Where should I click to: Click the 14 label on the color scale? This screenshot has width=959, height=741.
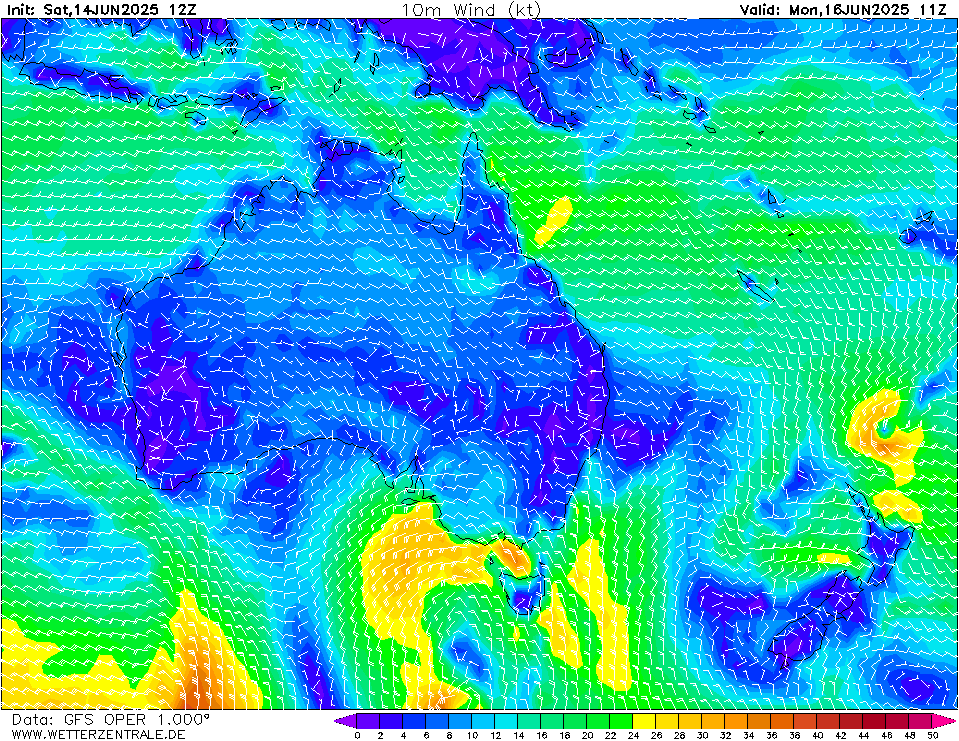tap(519, 735)
